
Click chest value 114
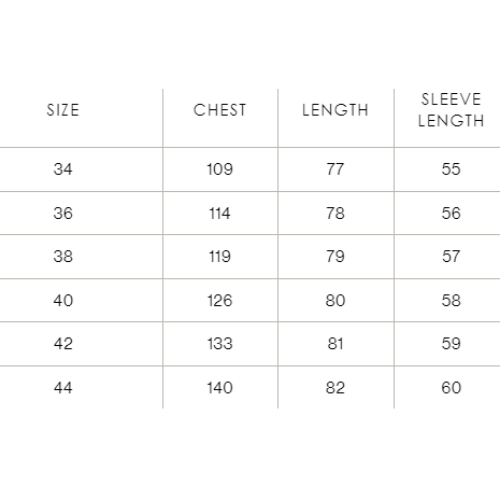(220, 213)
